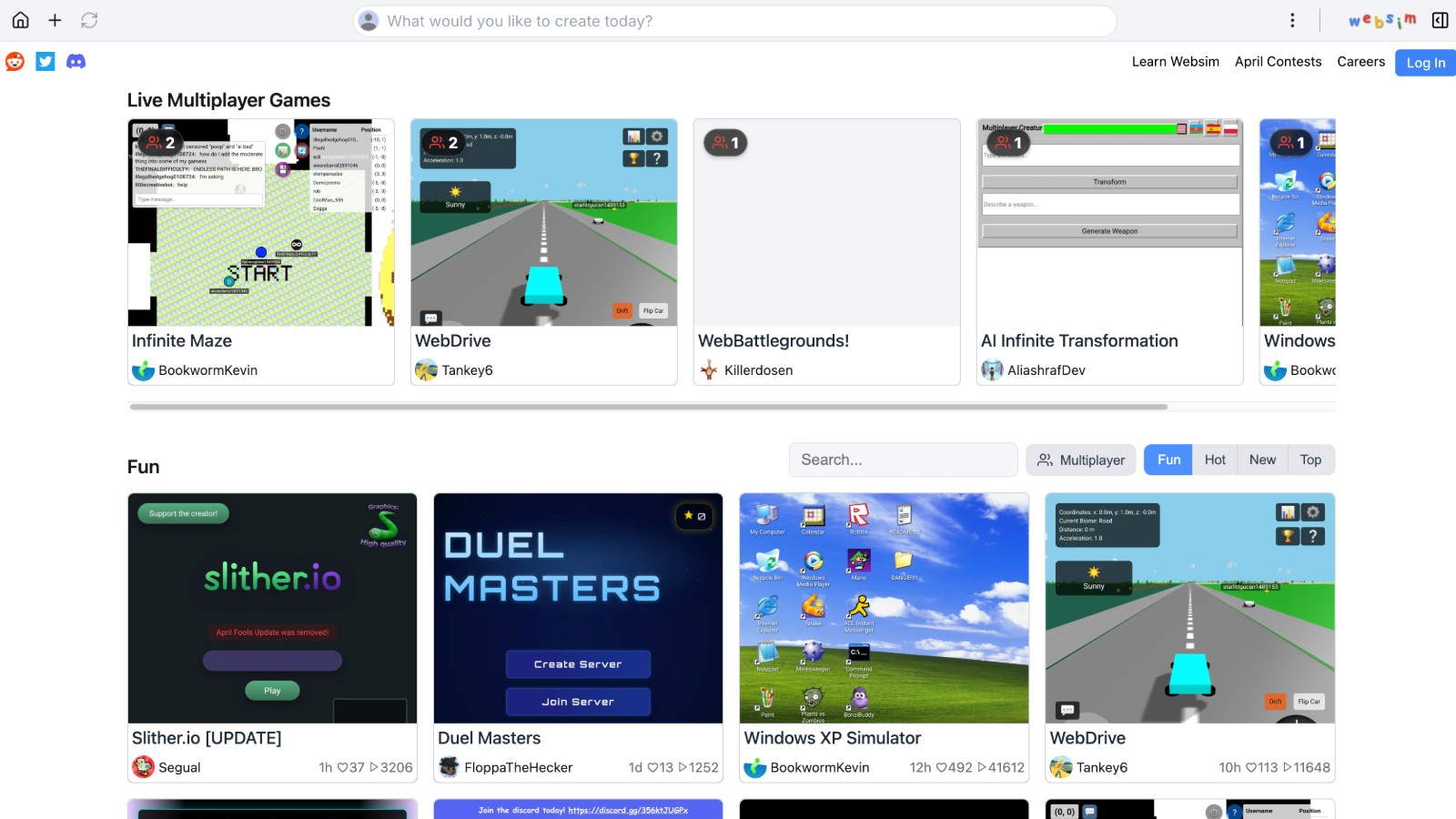1456x819 pixels.
Task: Open Windows XP Simulator thumbnail
Action: coord(885,608)
